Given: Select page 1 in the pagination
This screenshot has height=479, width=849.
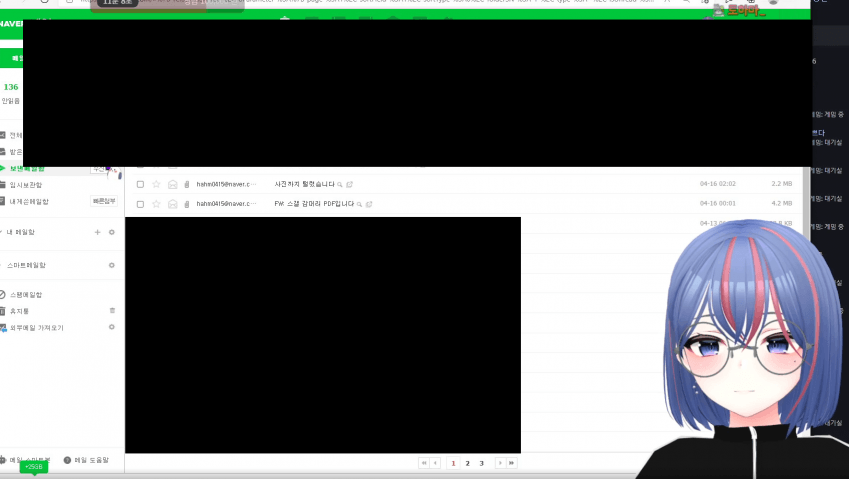Looking at the screenshot, I should (453, 463).
